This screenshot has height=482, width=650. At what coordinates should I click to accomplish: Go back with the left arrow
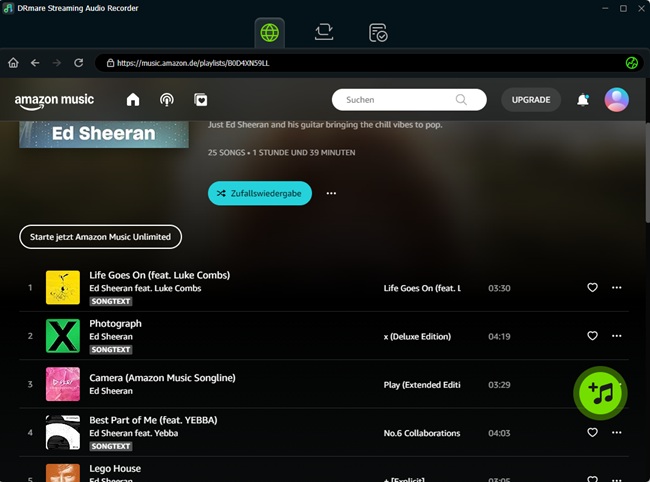[35, 63]
